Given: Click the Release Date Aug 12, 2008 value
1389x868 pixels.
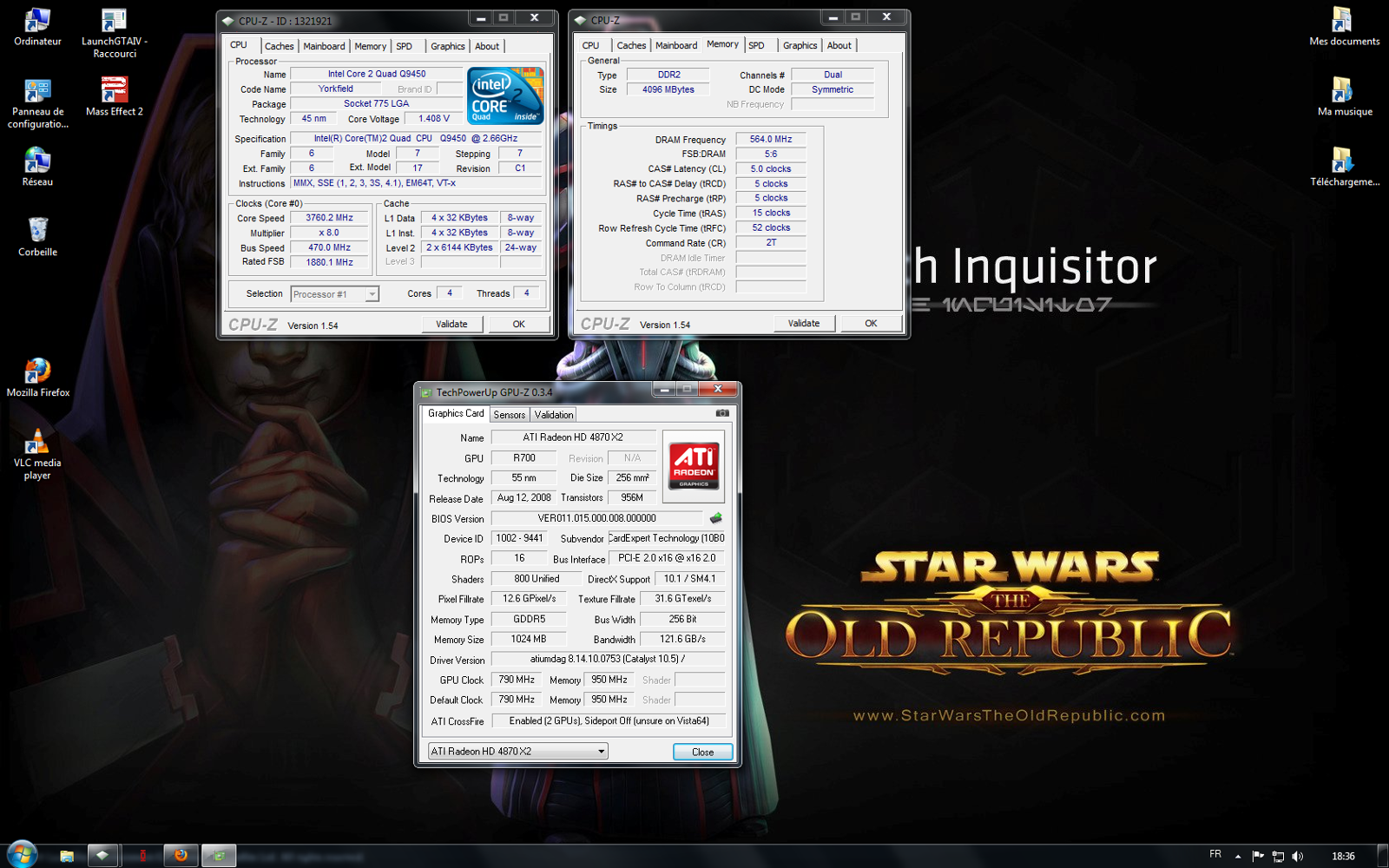Looking at the screenshot, I should click(x=523, y=498).
